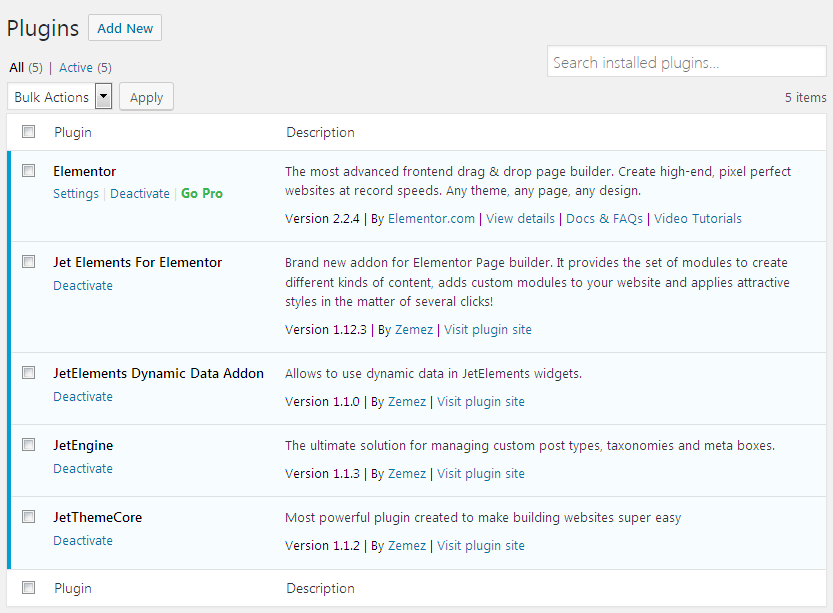Check the JetThemeCore plugin checkbox
The width and height of the screenshot is (833, 613).
(x=28, y=516)
